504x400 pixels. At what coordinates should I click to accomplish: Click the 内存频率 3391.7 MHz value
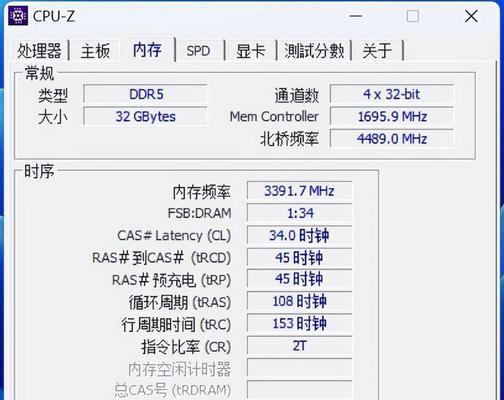299,191
